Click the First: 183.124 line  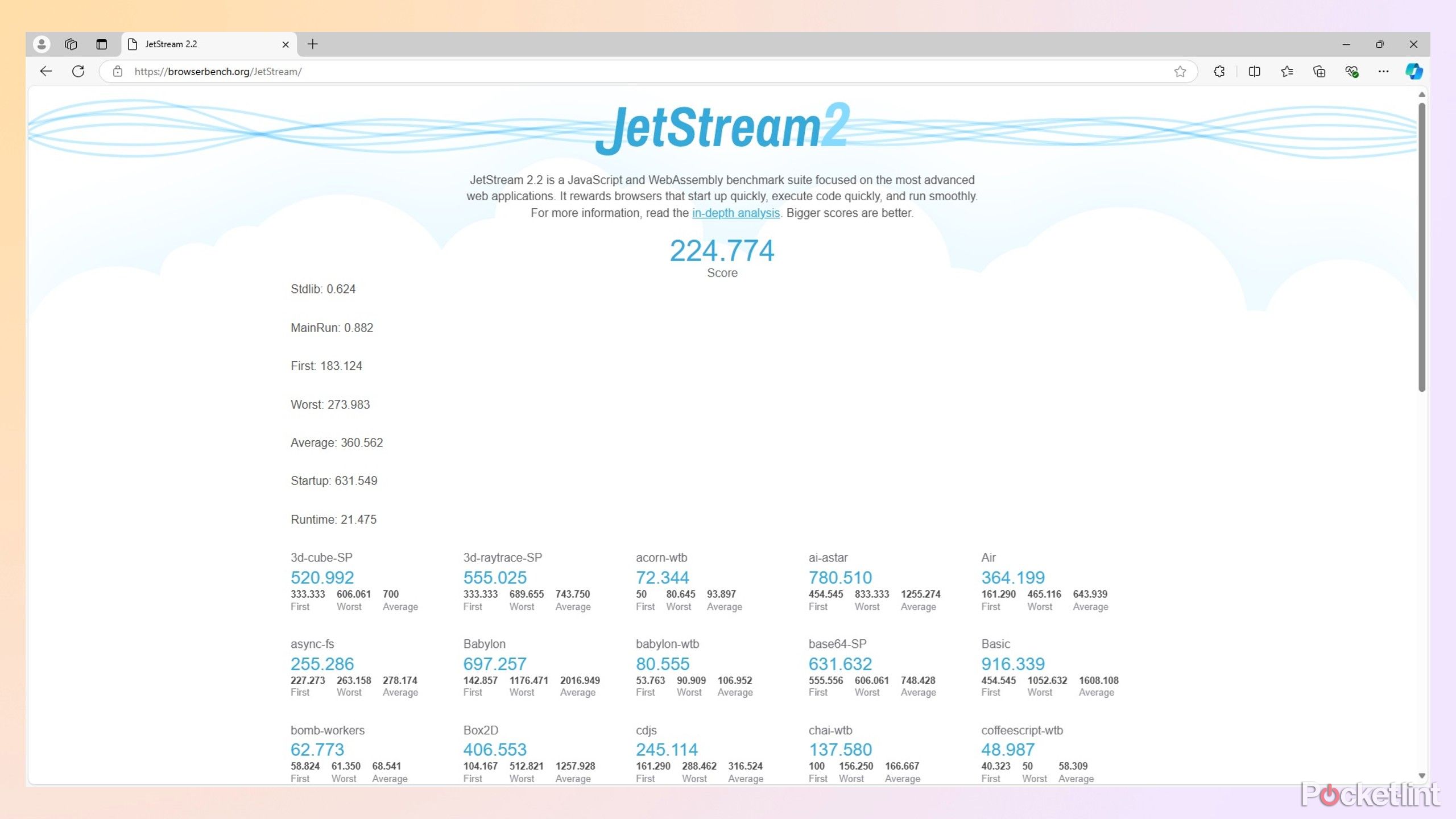326,366
